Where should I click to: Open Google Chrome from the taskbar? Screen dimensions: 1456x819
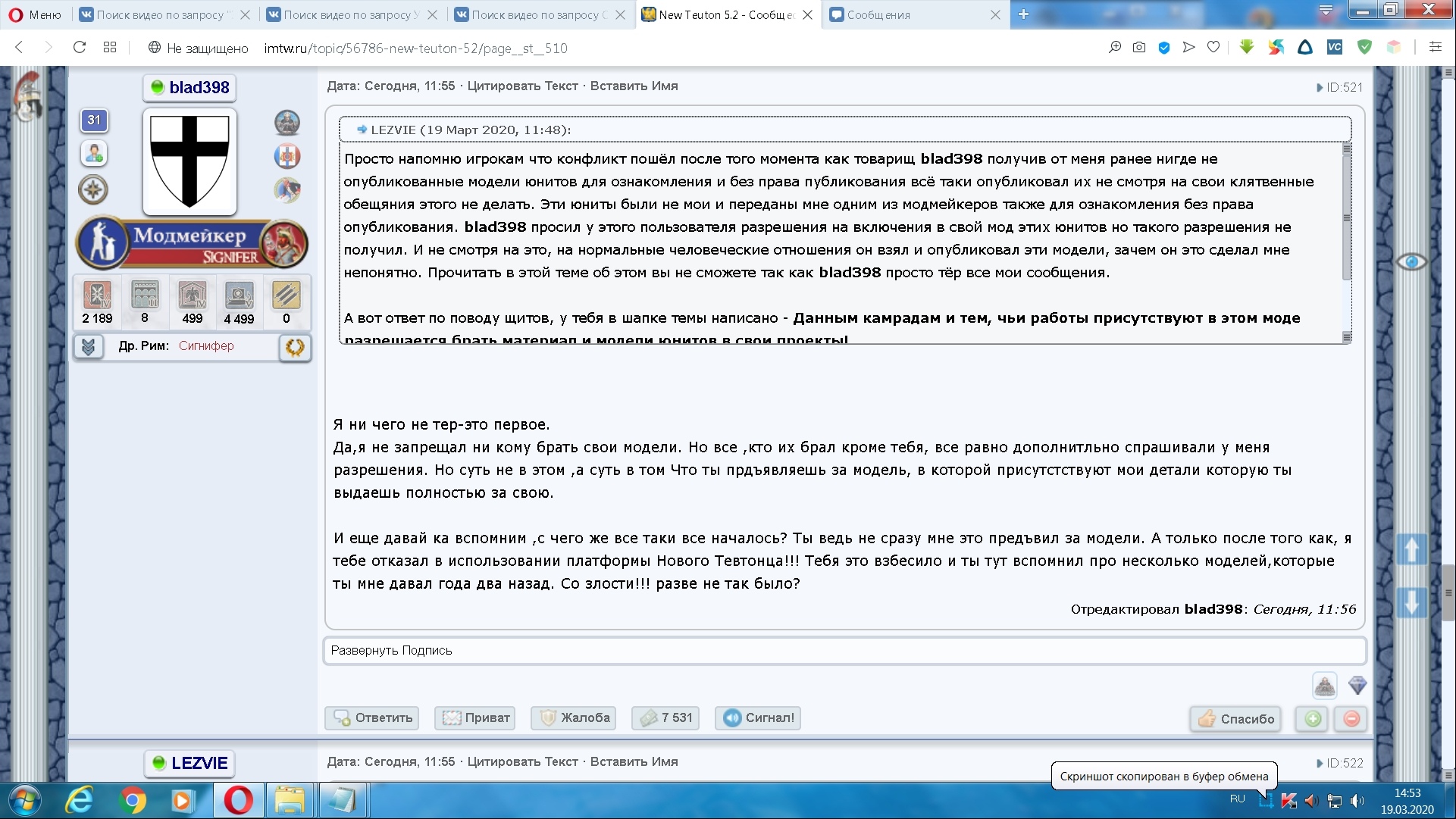(133, 800)
